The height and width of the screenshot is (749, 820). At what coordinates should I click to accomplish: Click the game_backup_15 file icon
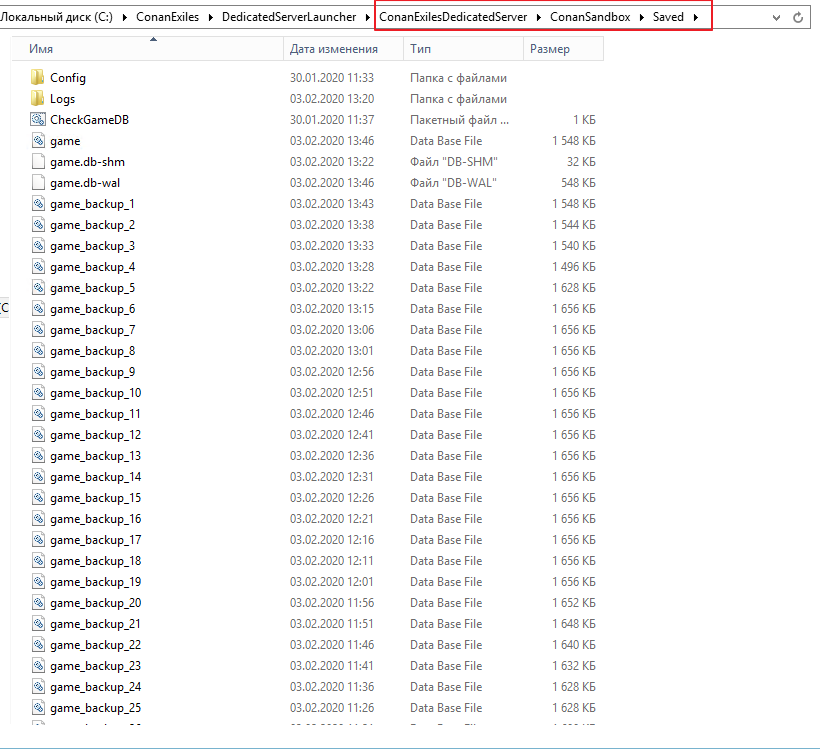point(38,498)
